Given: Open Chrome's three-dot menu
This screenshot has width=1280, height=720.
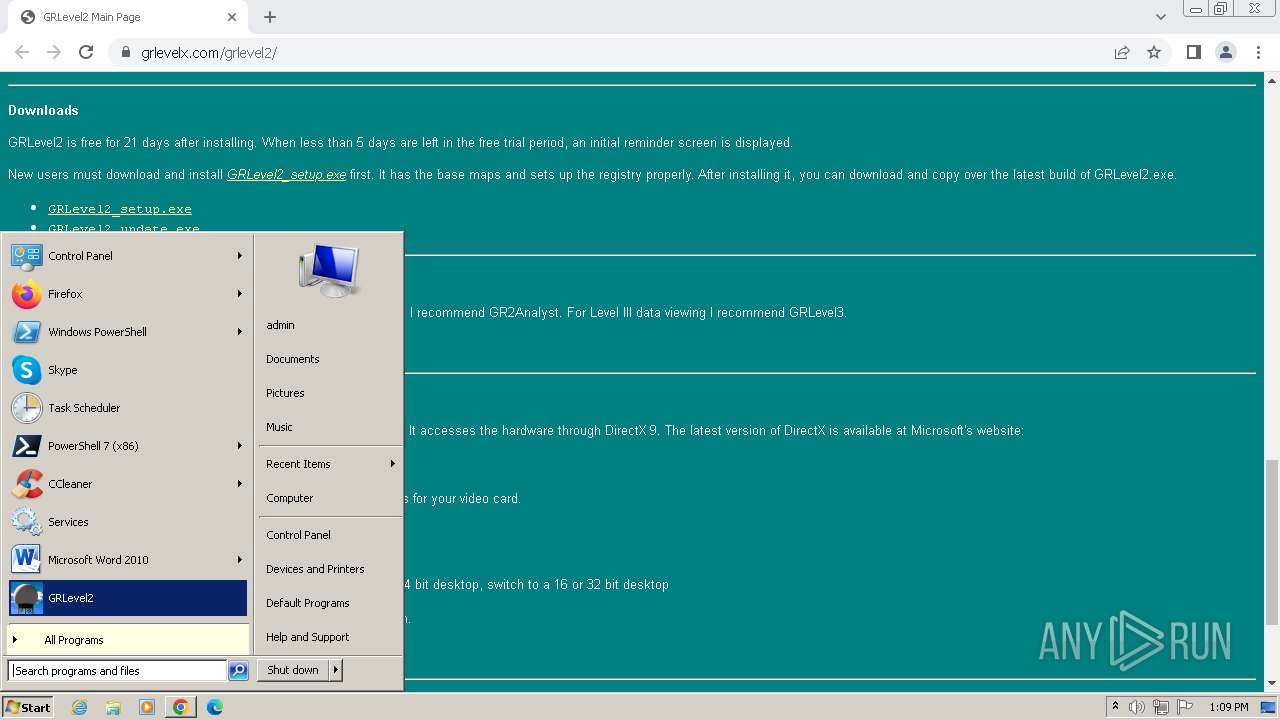Looking at the screenshot, I should click(1258, 52).
